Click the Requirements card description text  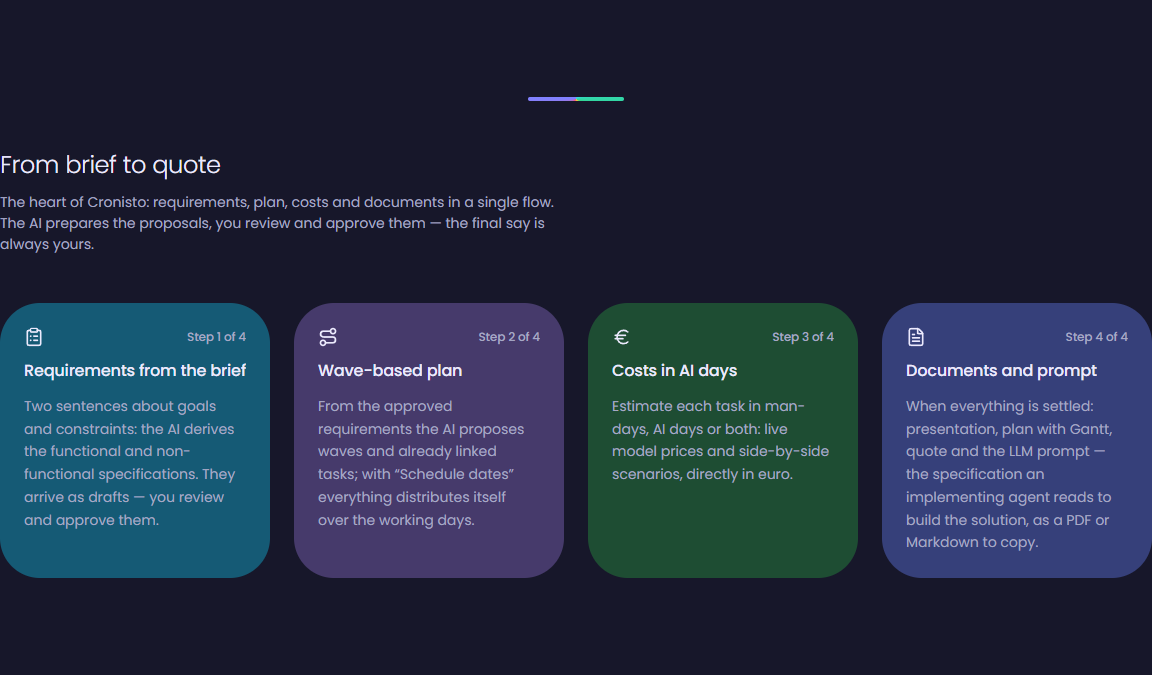pyautogui.click(x=130, y=463)
